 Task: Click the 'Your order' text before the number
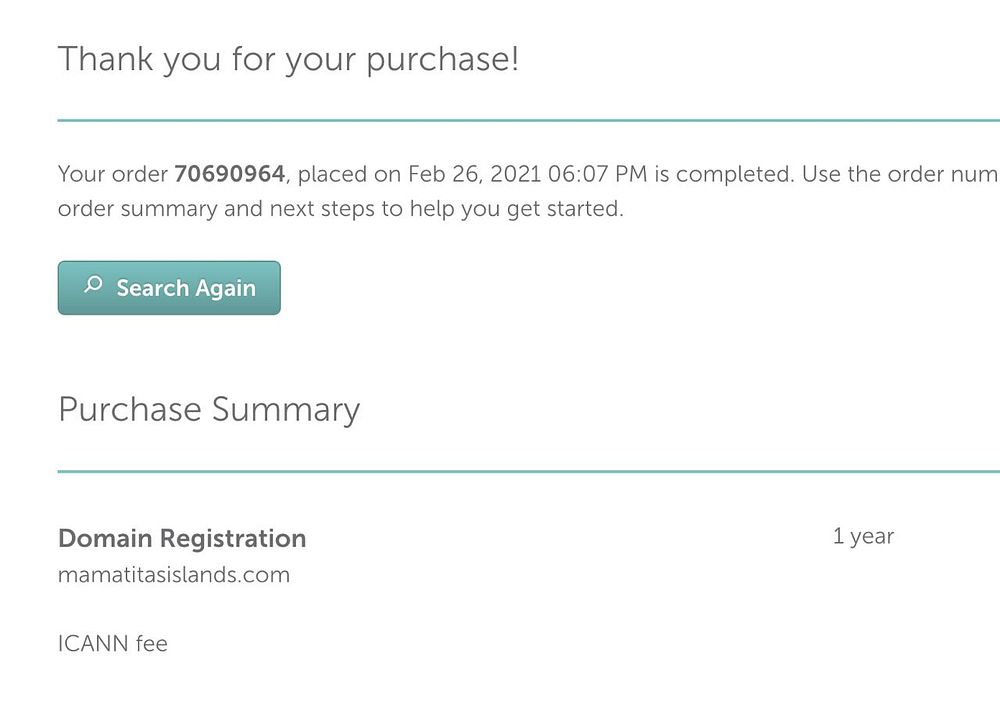coord(113,174)
